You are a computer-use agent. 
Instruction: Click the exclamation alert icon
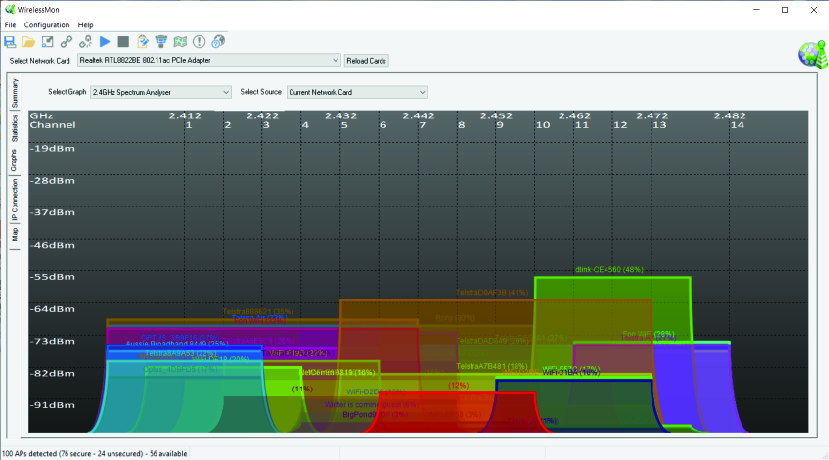tap(199, 42)
